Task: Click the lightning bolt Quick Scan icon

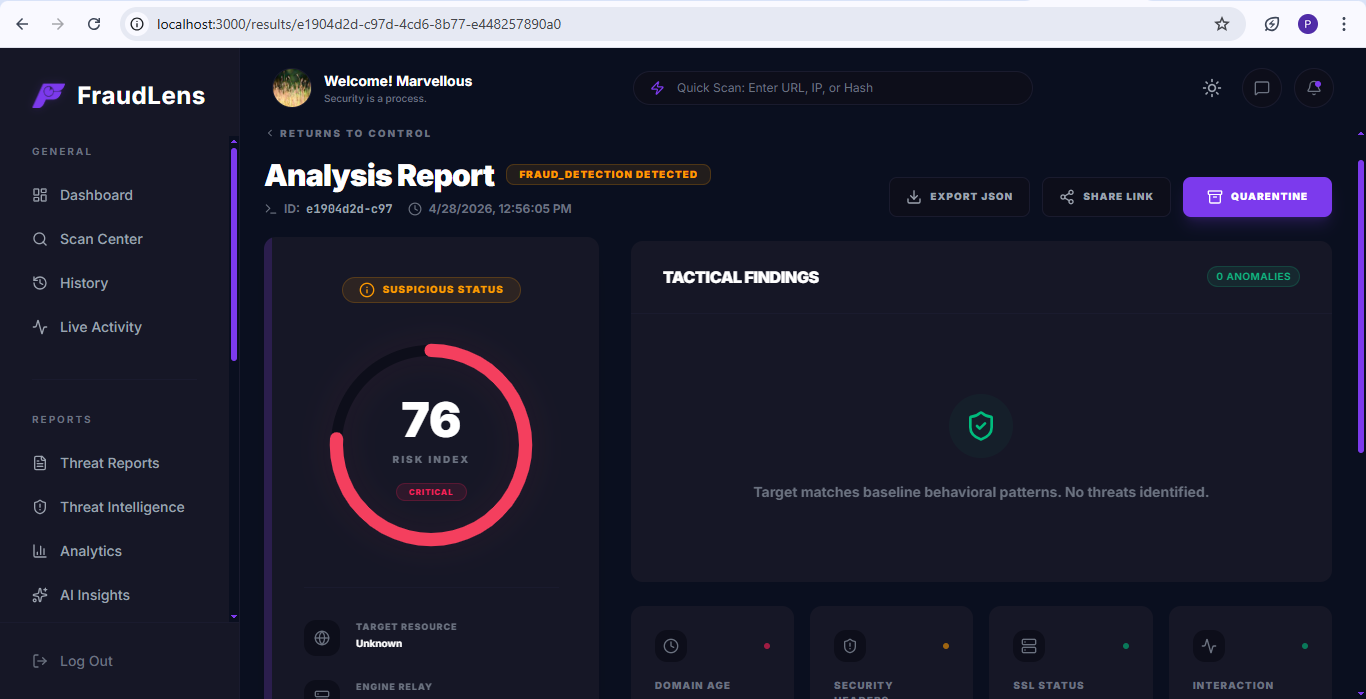Action: coord(657,88)
